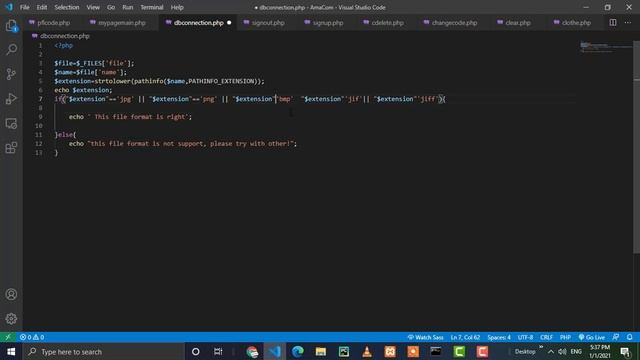Open the Extensions view
Image resolution: width=640 pixels, height=360 pixels.
click(11, 148)
